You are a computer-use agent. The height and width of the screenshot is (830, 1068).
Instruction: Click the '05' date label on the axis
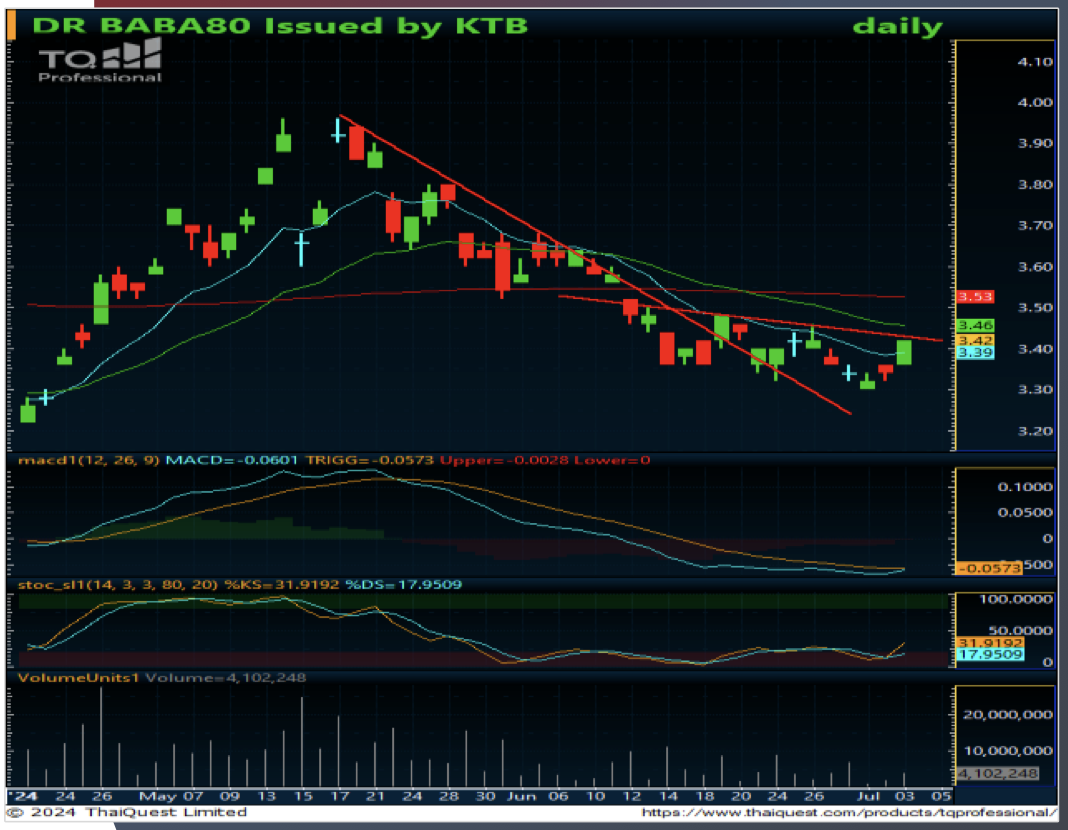point(941,796)
